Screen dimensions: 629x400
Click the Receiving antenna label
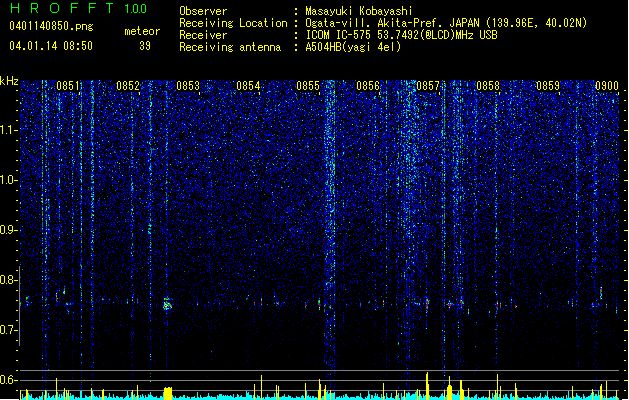(x=230, y=47)
